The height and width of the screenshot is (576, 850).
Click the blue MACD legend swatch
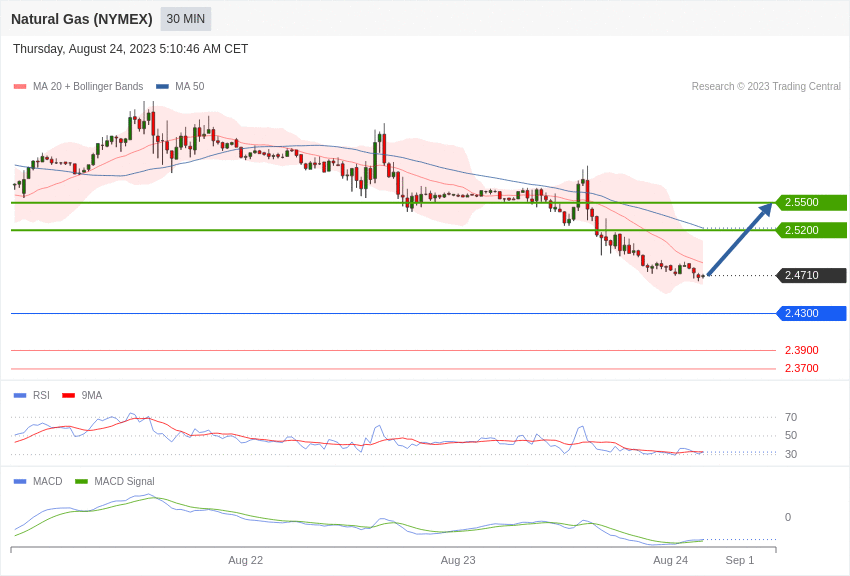pos(20,481)
